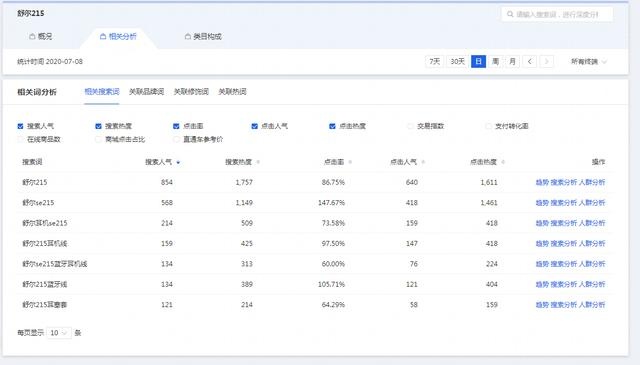Viewport: 640px width, 365px height.
Task: Select the 相关搜索词 sub-tab
Action: coord(102,91)
